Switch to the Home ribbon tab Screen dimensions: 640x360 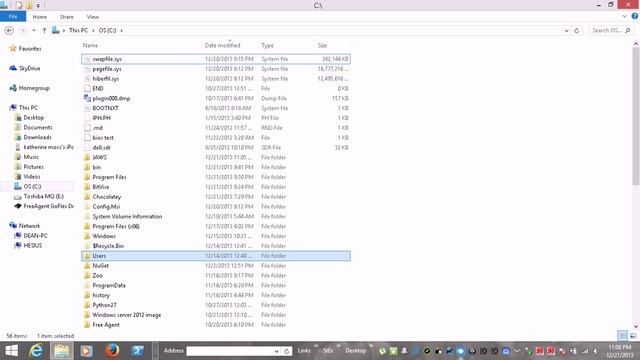tap(40, 17)
